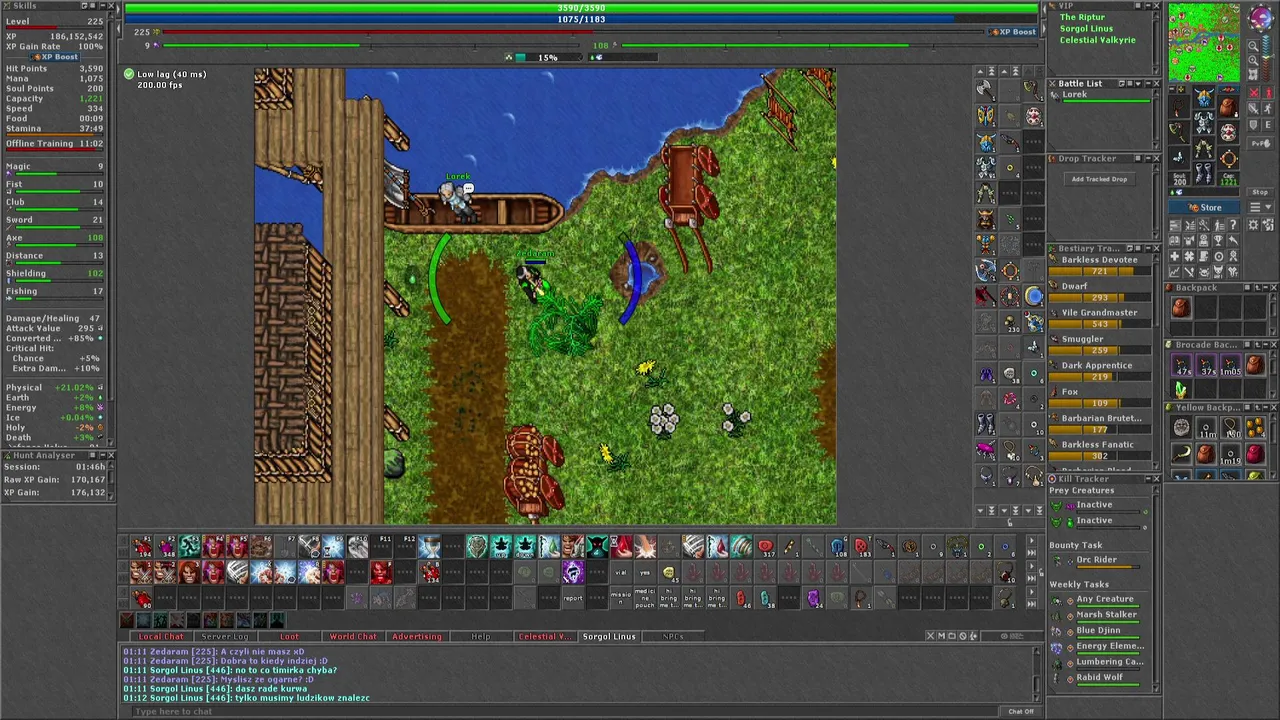
Task: Click the 1m05 cooldown item in Brocade Backpack
Action: [1230, 365]
